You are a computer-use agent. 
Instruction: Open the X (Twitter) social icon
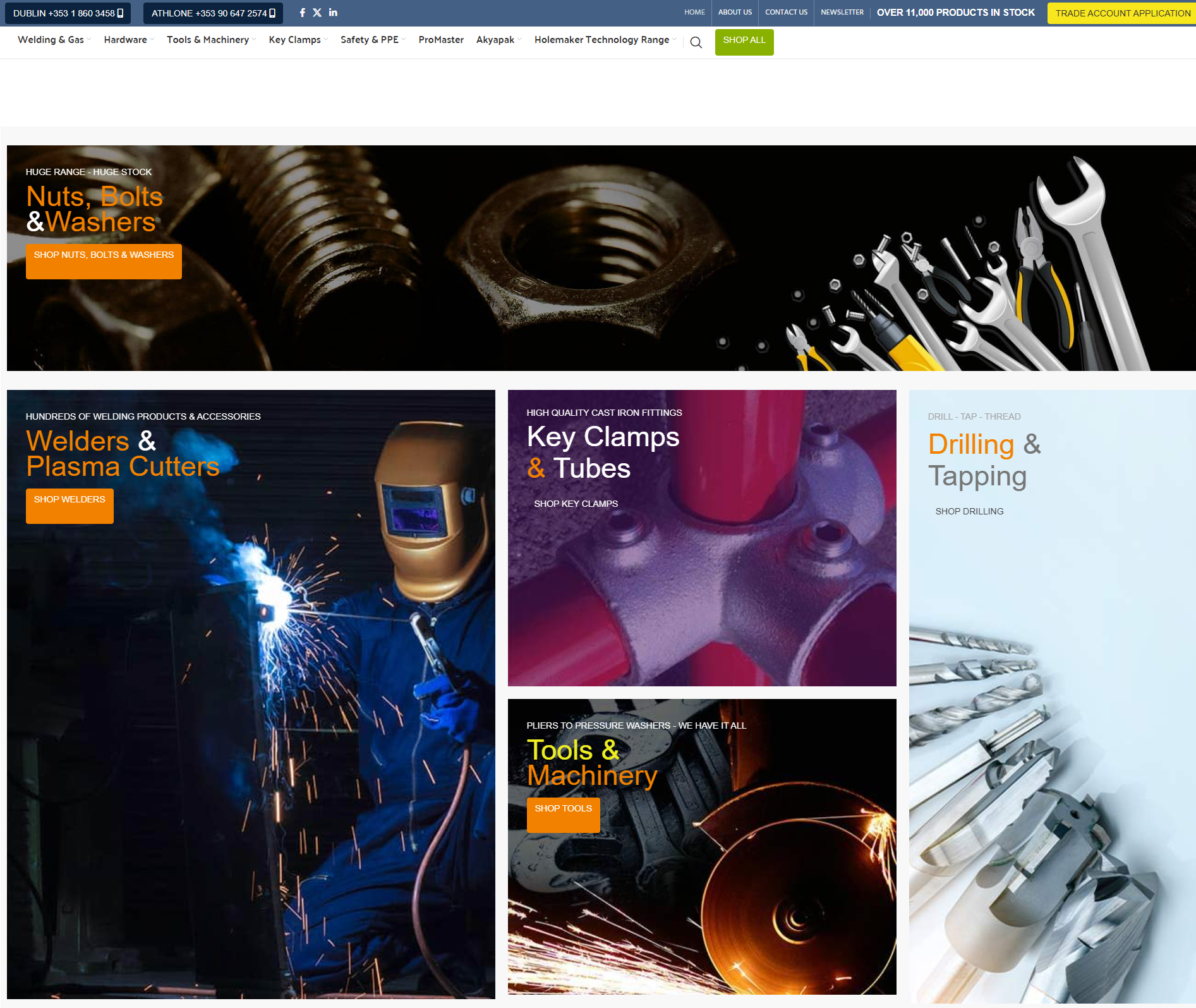pos(317,13)
